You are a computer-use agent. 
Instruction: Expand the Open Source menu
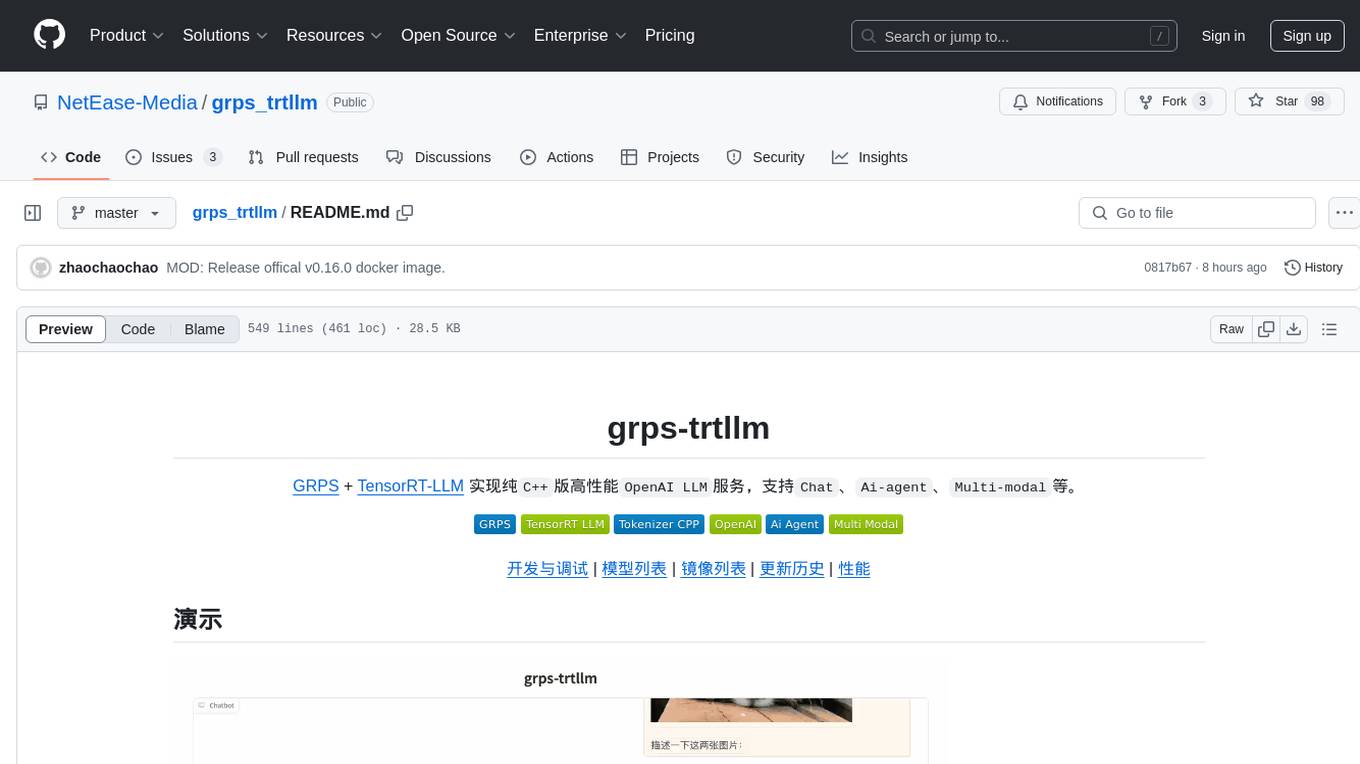(459, 35)
